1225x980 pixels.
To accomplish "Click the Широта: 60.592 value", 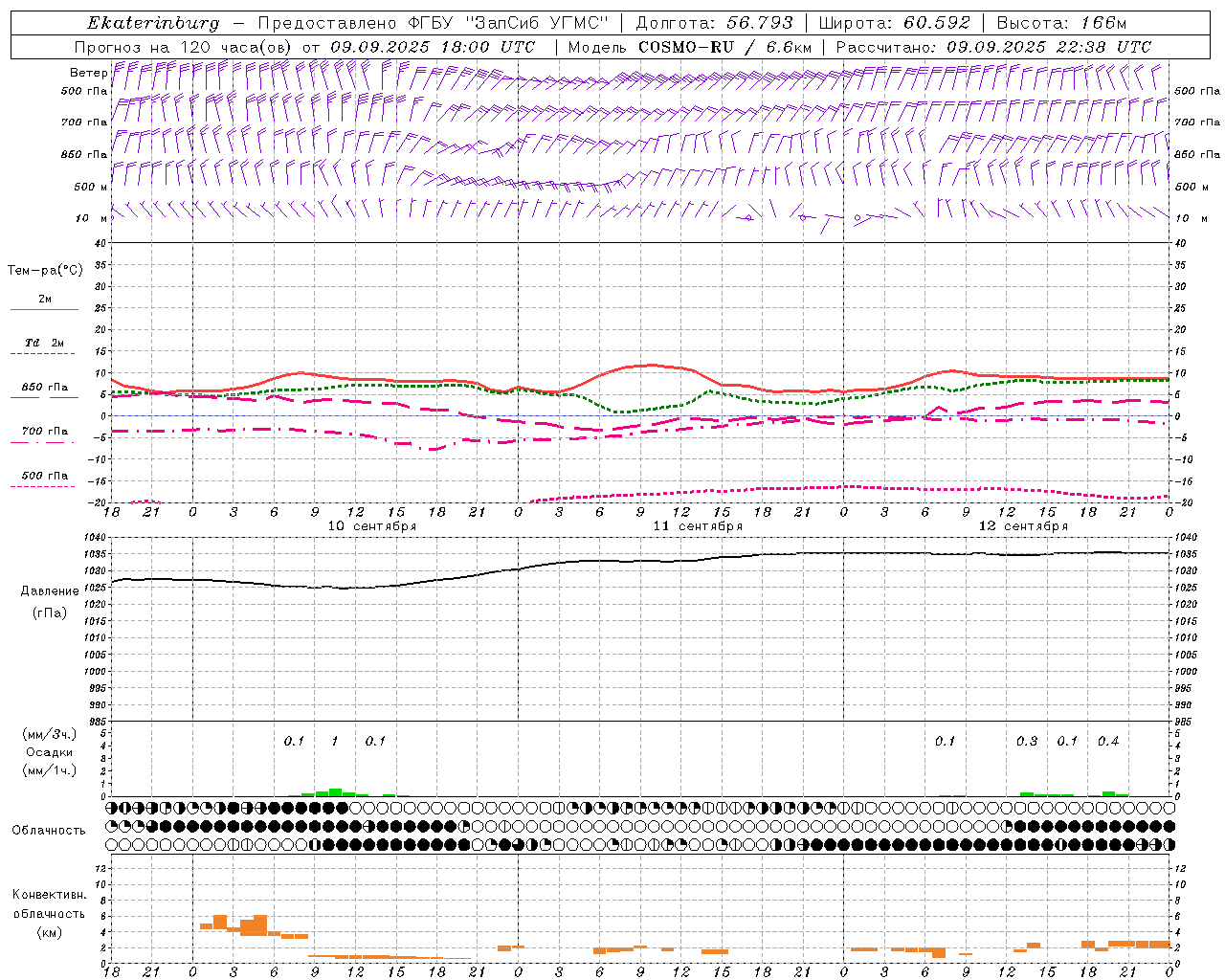I will [894, 23].
